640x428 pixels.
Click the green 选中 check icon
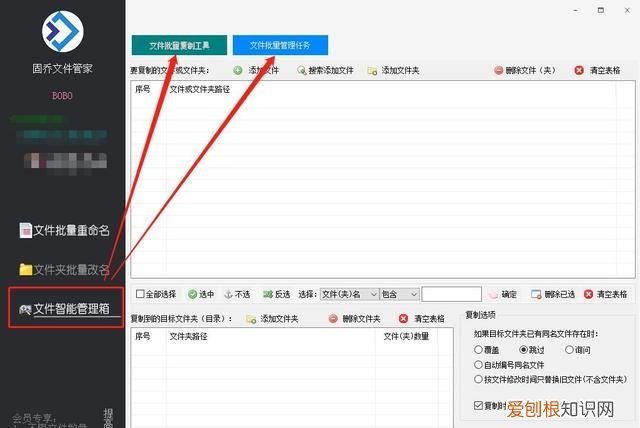[192, 294]
